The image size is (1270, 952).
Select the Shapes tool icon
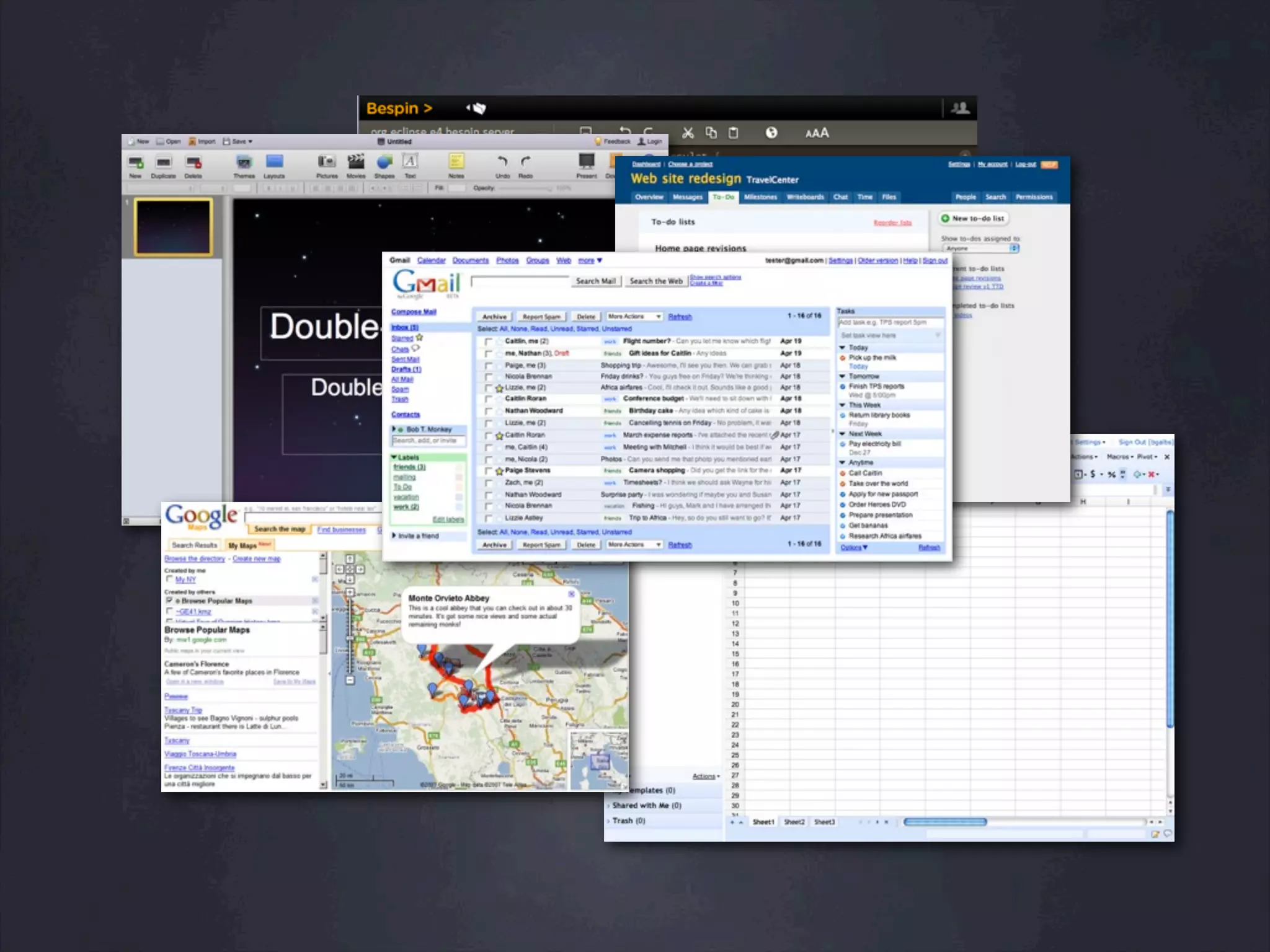[384, 162]
